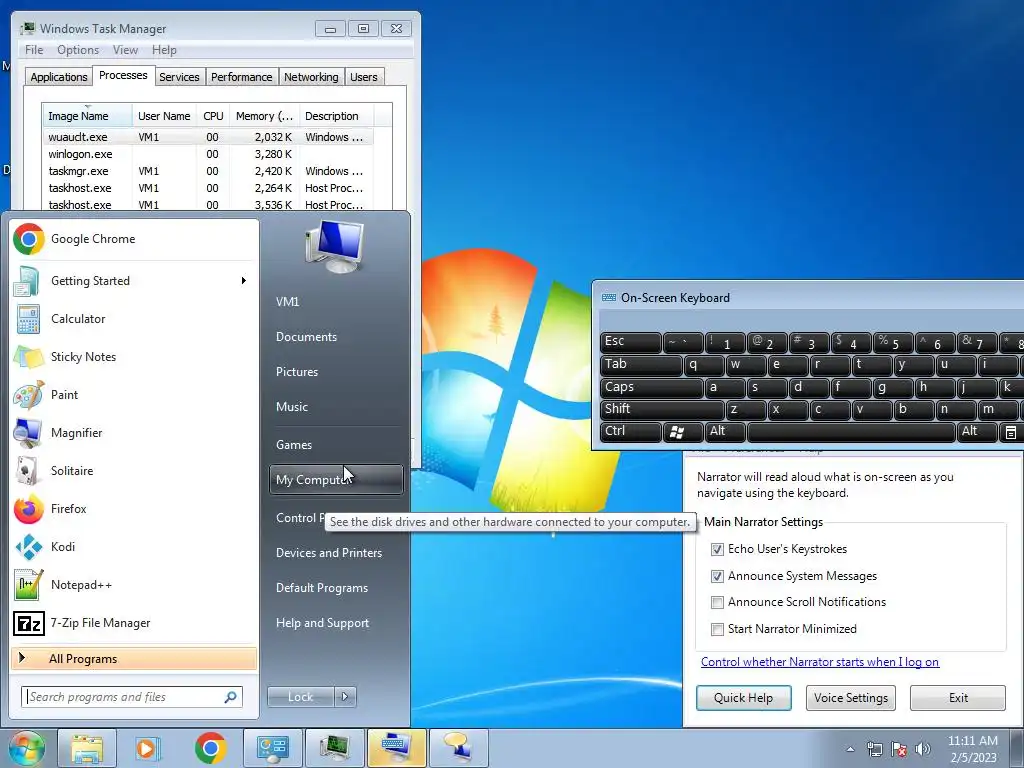Open Task Manager File menu

[x=34, y=50]
